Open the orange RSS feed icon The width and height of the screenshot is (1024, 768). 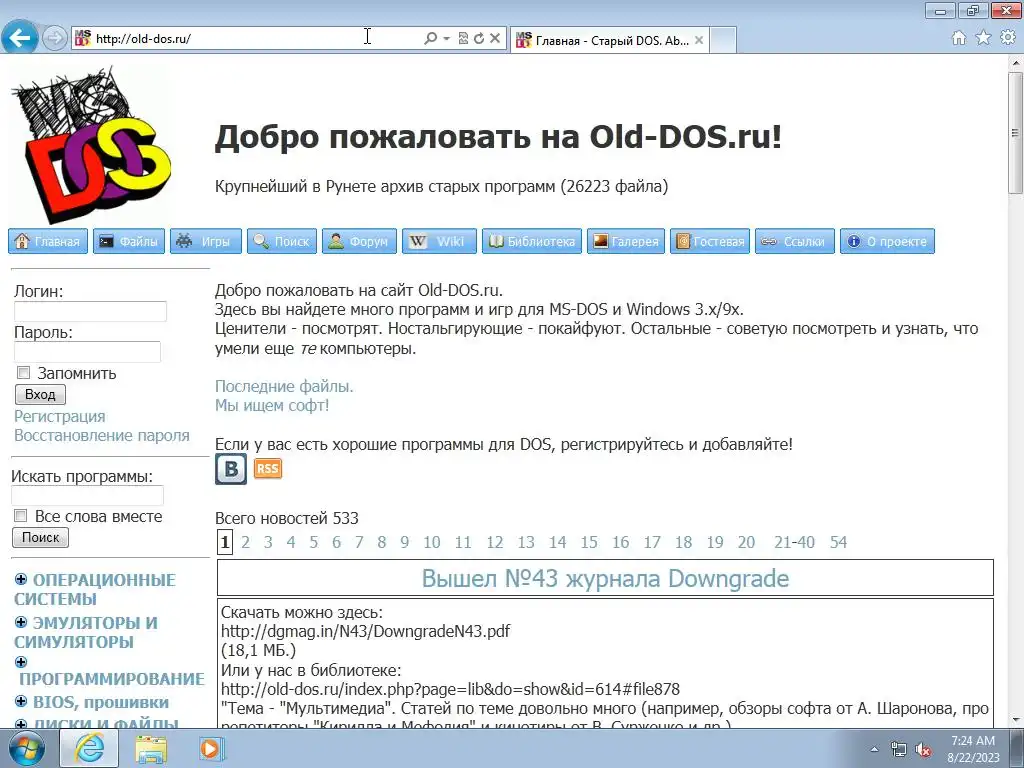(268, 468)
